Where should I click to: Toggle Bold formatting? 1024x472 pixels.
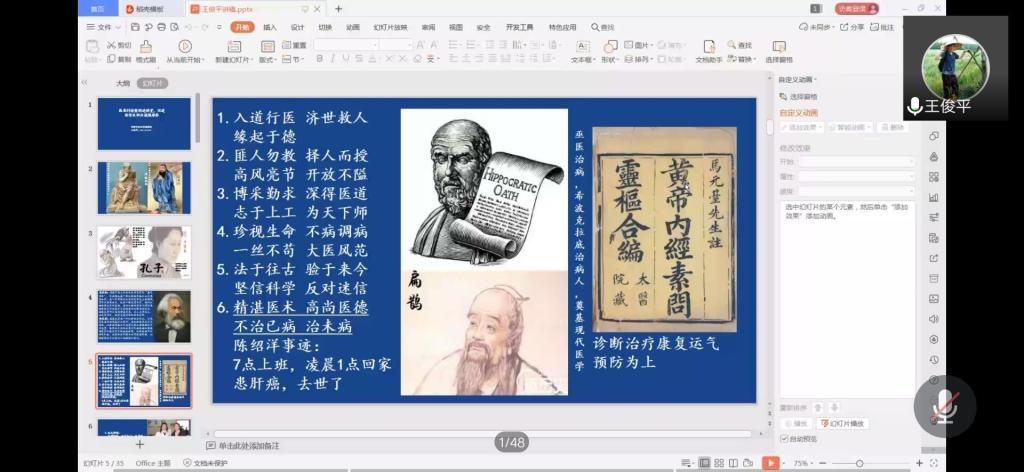(319, 59)
